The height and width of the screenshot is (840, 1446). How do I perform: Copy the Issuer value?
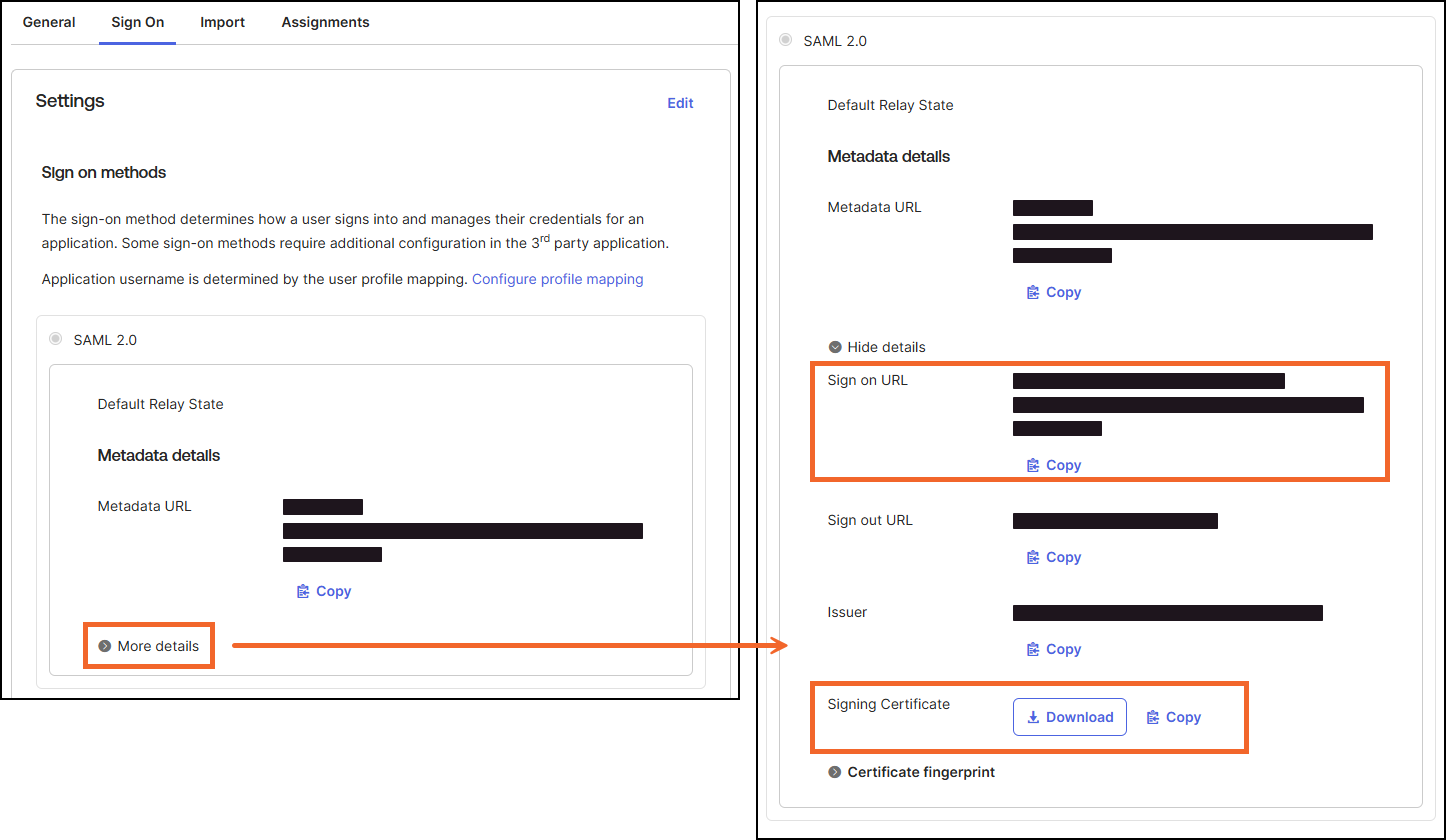[1054, 649]
